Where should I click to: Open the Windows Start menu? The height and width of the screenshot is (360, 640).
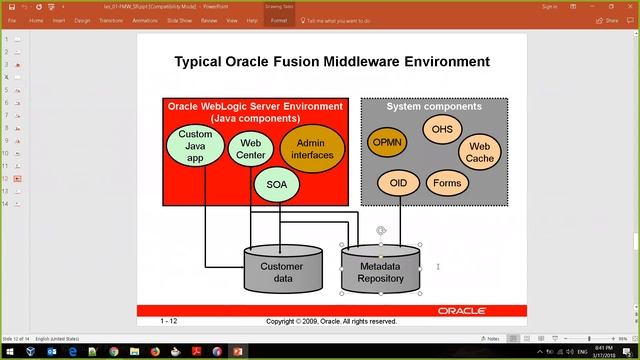pos(10,351)
